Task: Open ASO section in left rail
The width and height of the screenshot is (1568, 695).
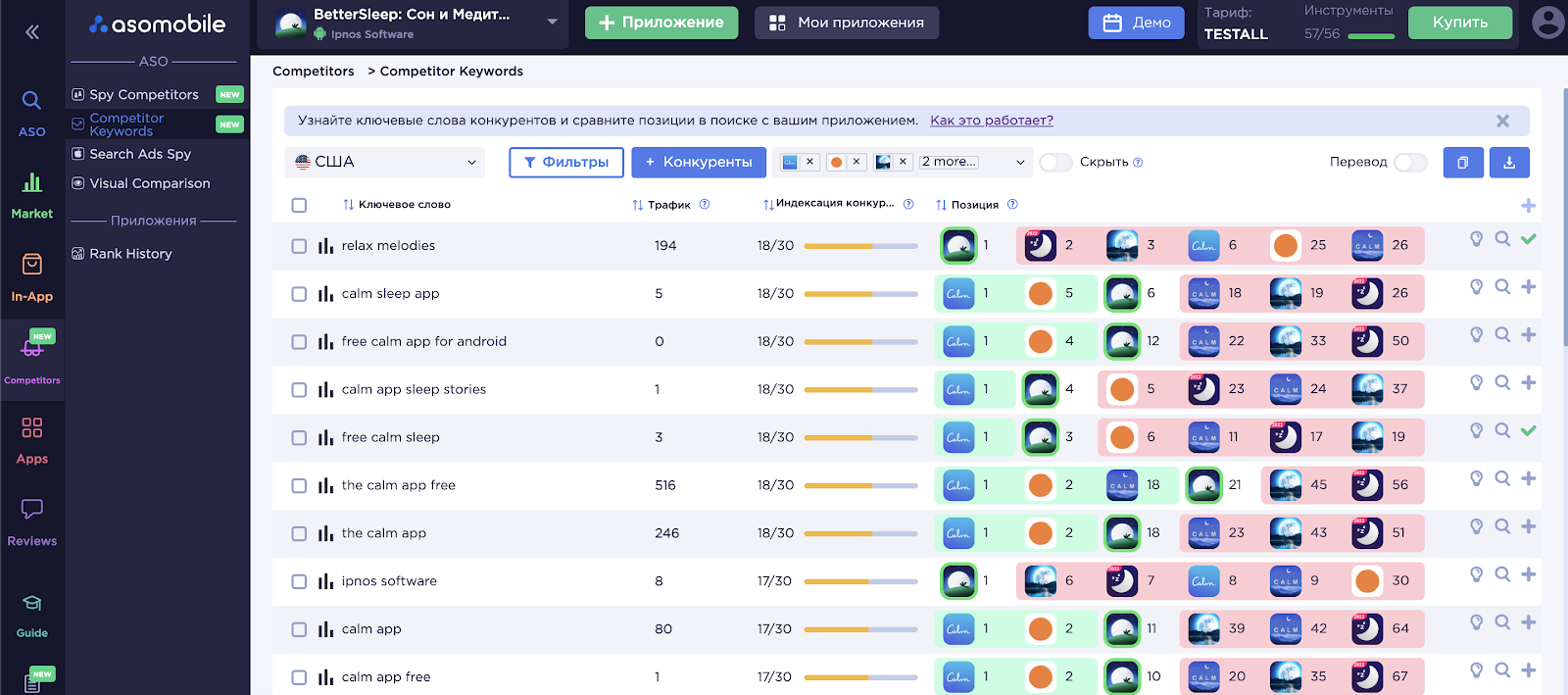Action: pyautogui.click(x=32, y=114)
